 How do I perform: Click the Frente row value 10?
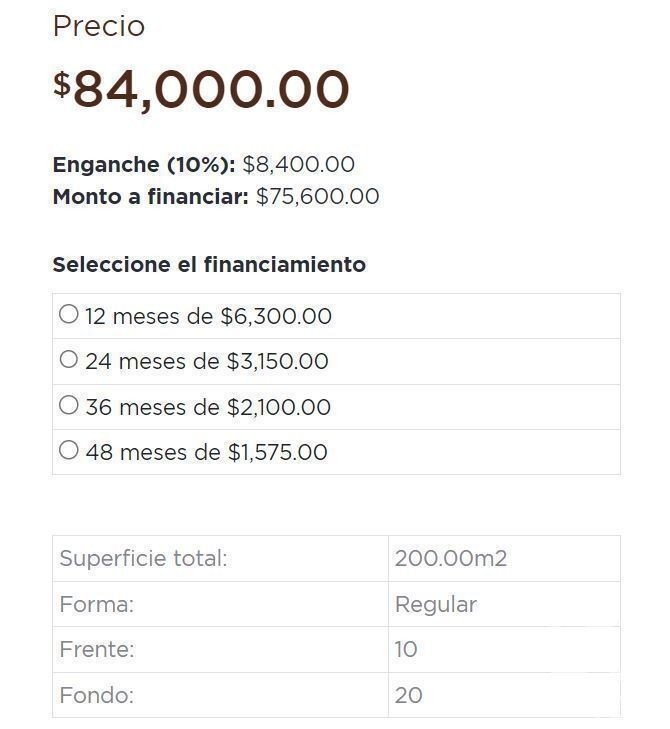pyautogui.click(x=406, y=649)
